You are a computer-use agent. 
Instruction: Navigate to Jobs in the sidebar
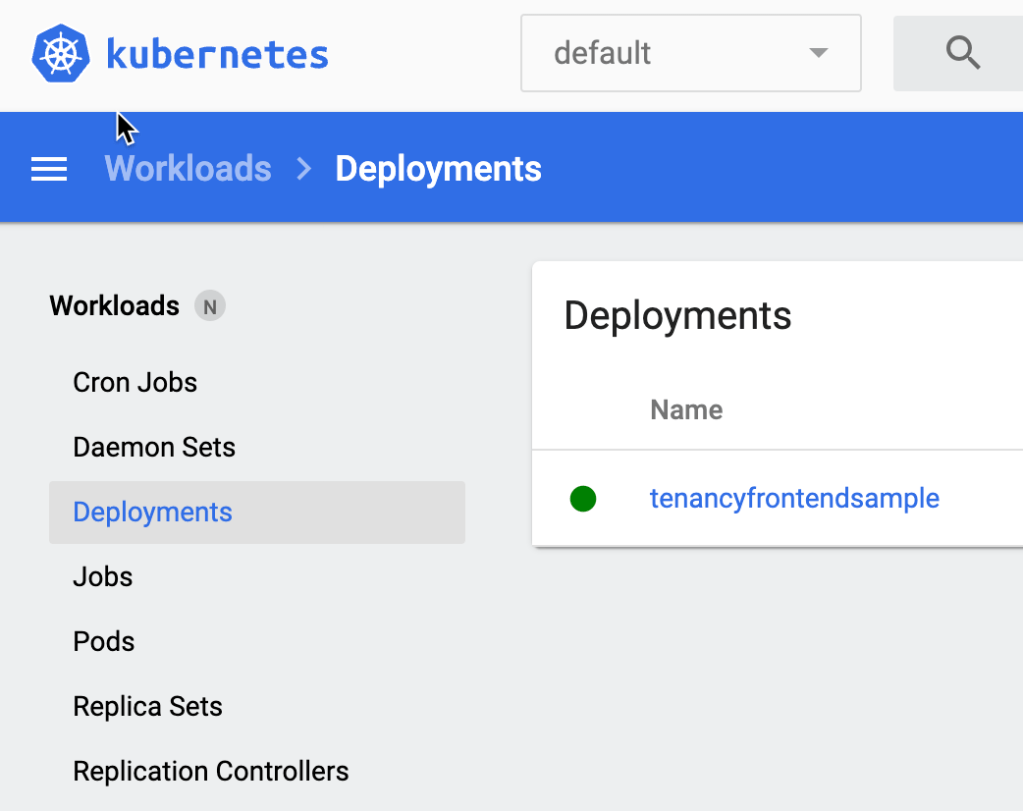(x=103, y=577)
